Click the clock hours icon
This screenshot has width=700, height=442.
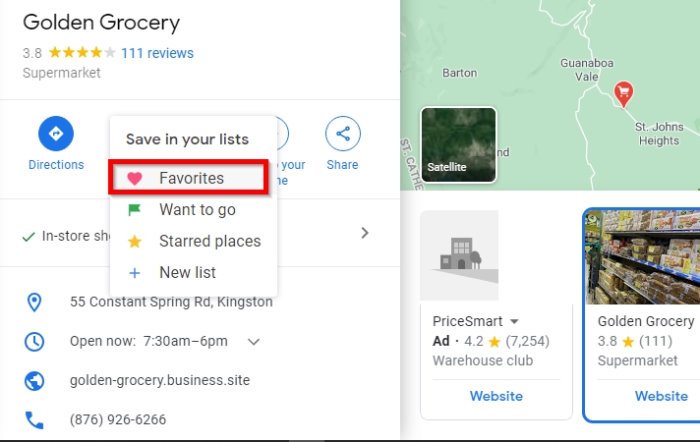34,341
